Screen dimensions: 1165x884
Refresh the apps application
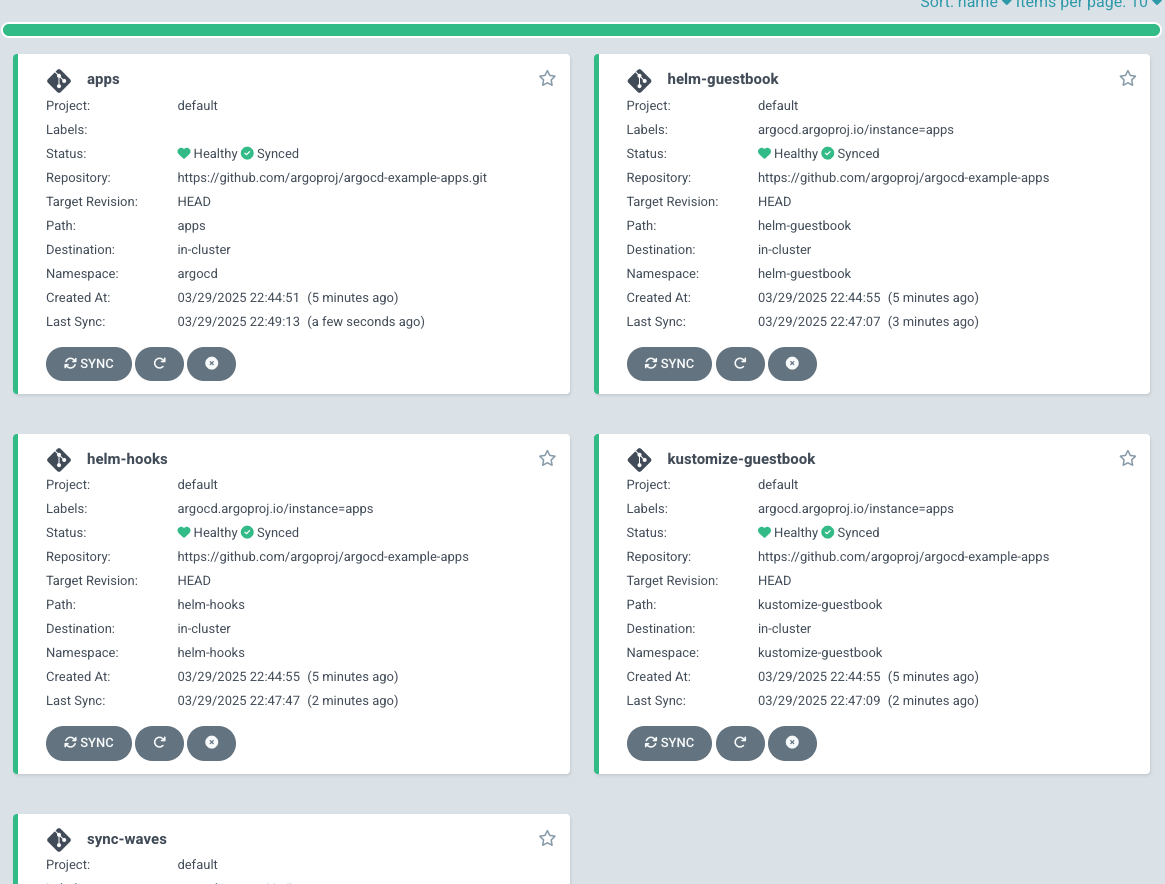pos(159,364)
